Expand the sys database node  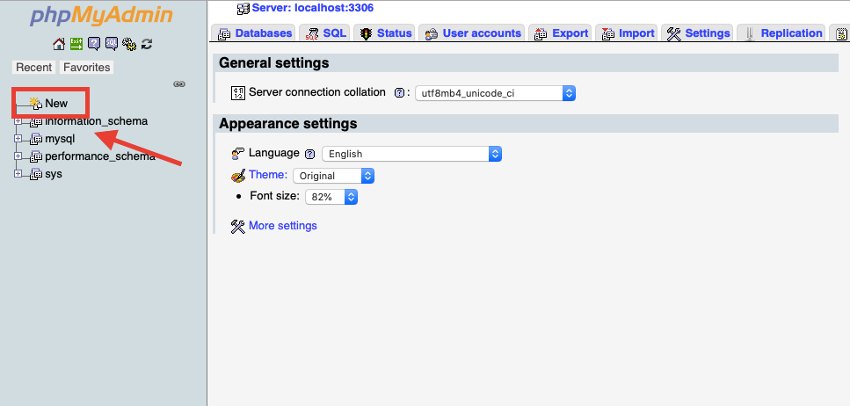pyautogui.click(x=18, y=173)
